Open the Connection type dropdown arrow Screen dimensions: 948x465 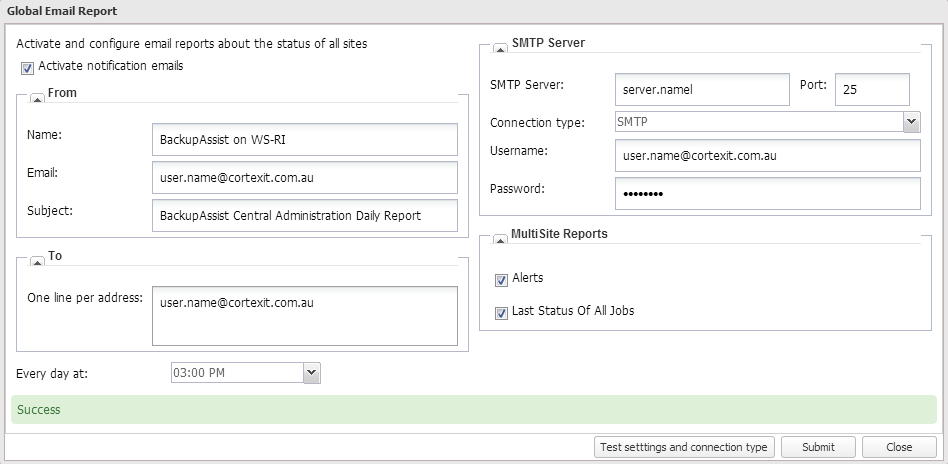point(912,122)
